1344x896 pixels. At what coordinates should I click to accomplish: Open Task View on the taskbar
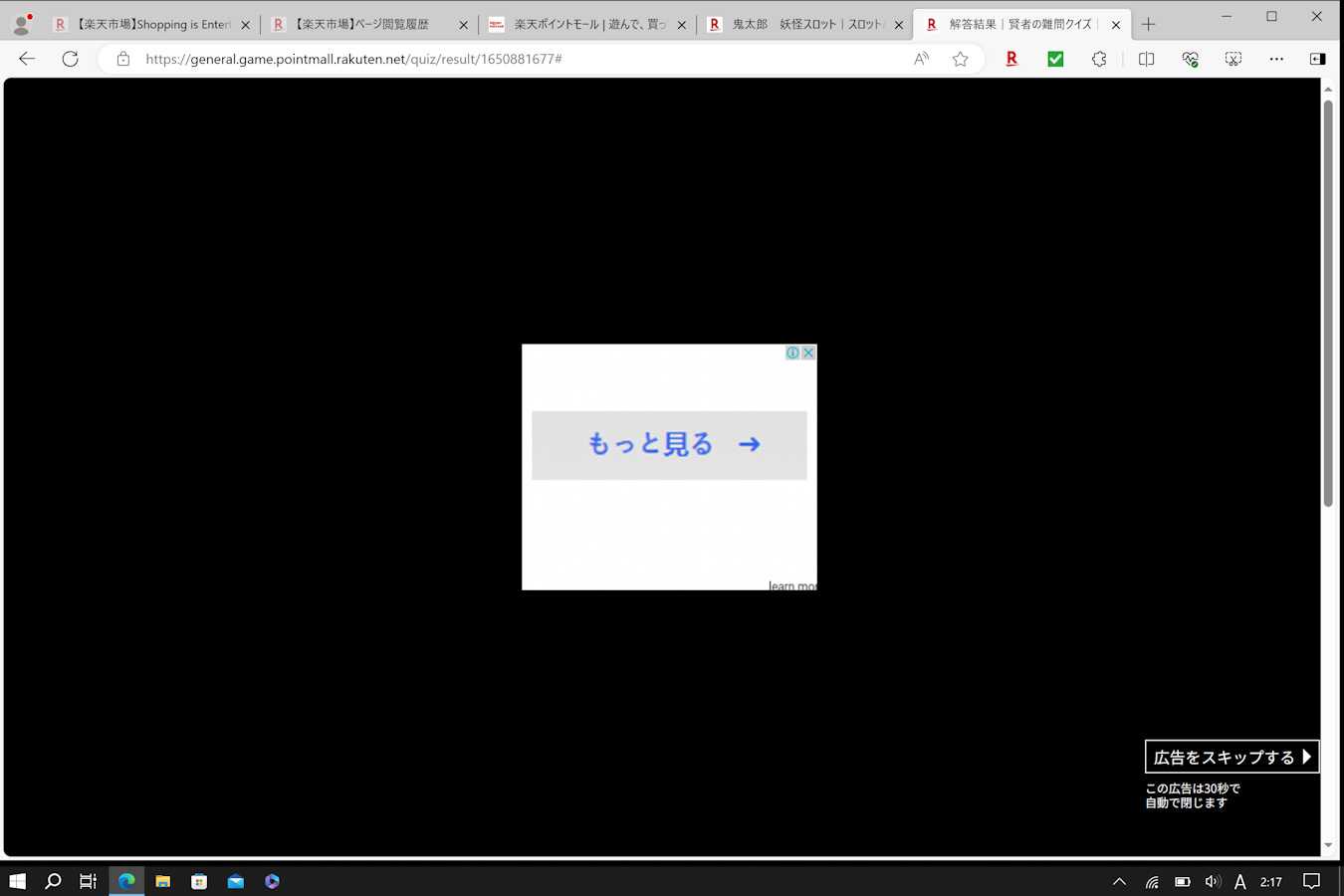point(89,881)
